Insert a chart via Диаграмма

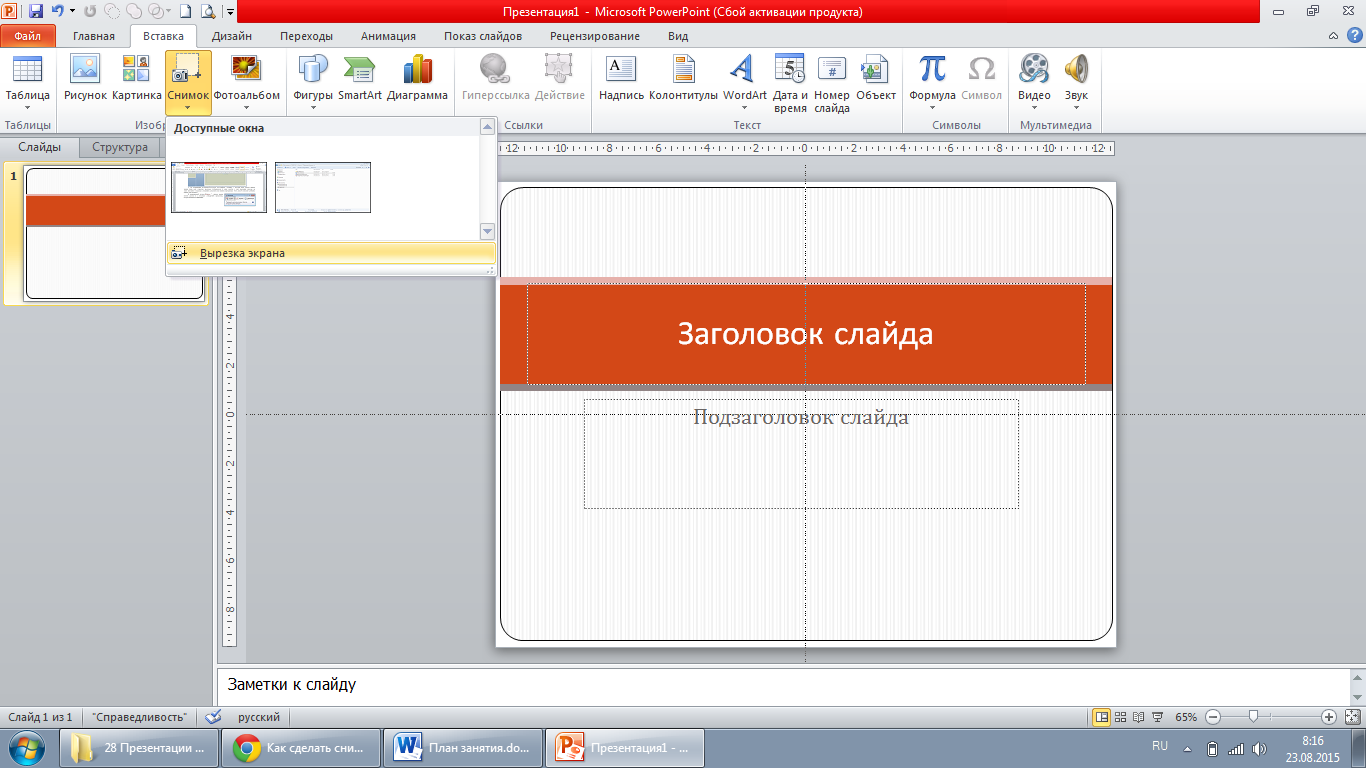click(417, 78)
